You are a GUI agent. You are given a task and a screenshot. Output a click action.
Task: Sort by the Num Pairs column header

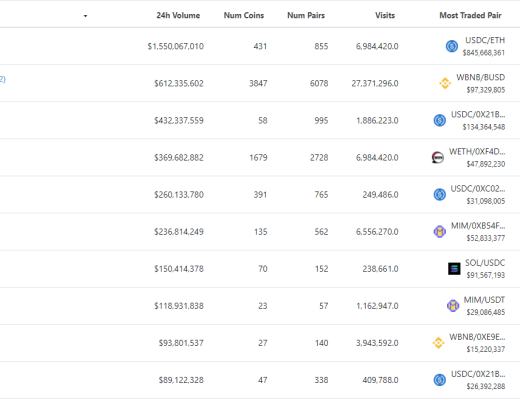click(x=306, y=15)
